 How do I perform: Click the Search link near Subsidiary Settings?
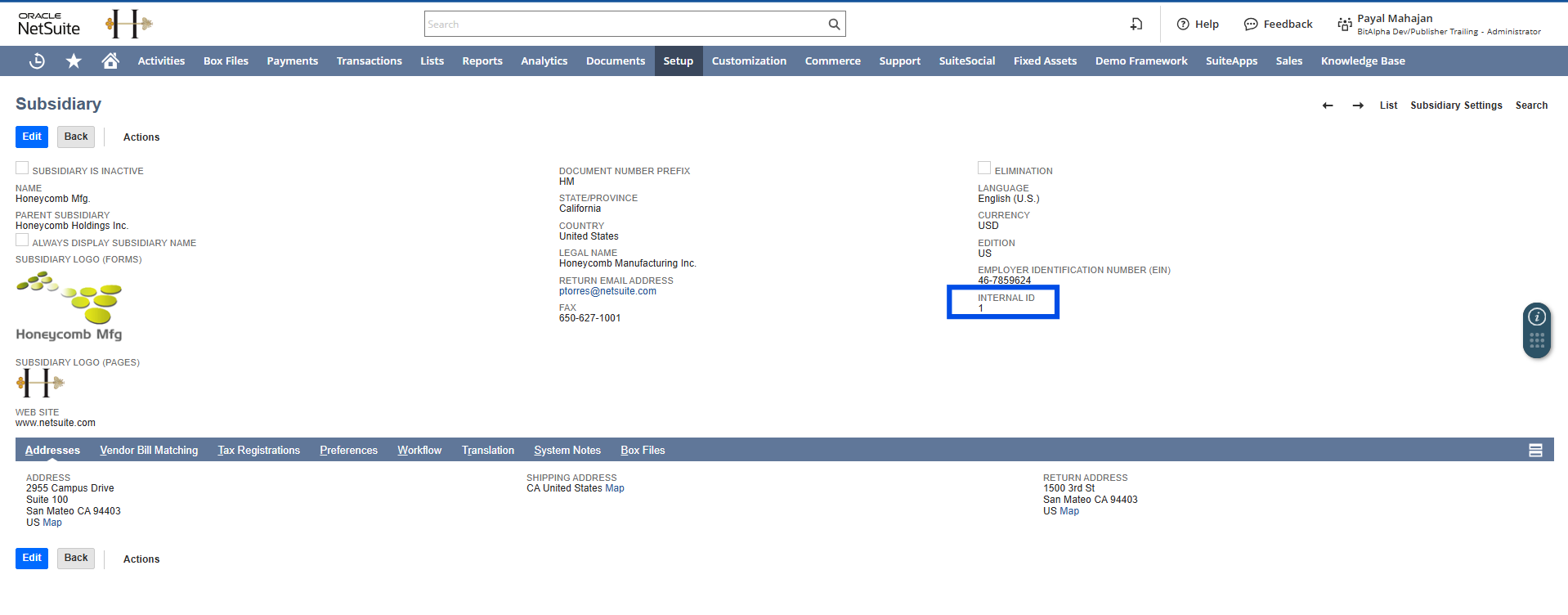(1531, 105)
